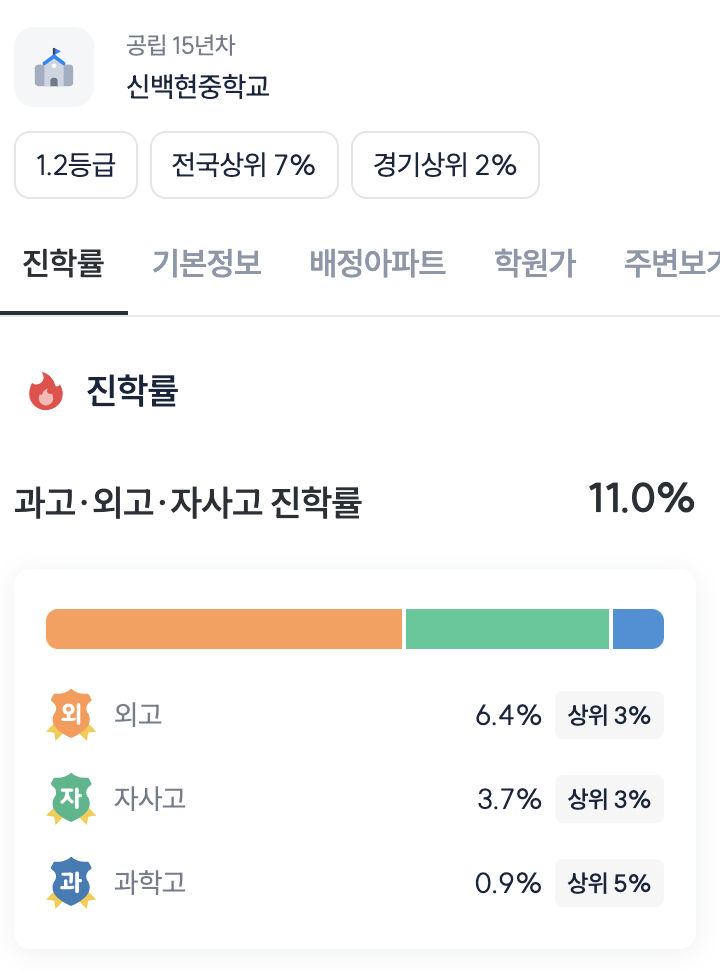Open the 진학률 tab
The height and width of the screenshot is (972, 720).
[64, 264]
